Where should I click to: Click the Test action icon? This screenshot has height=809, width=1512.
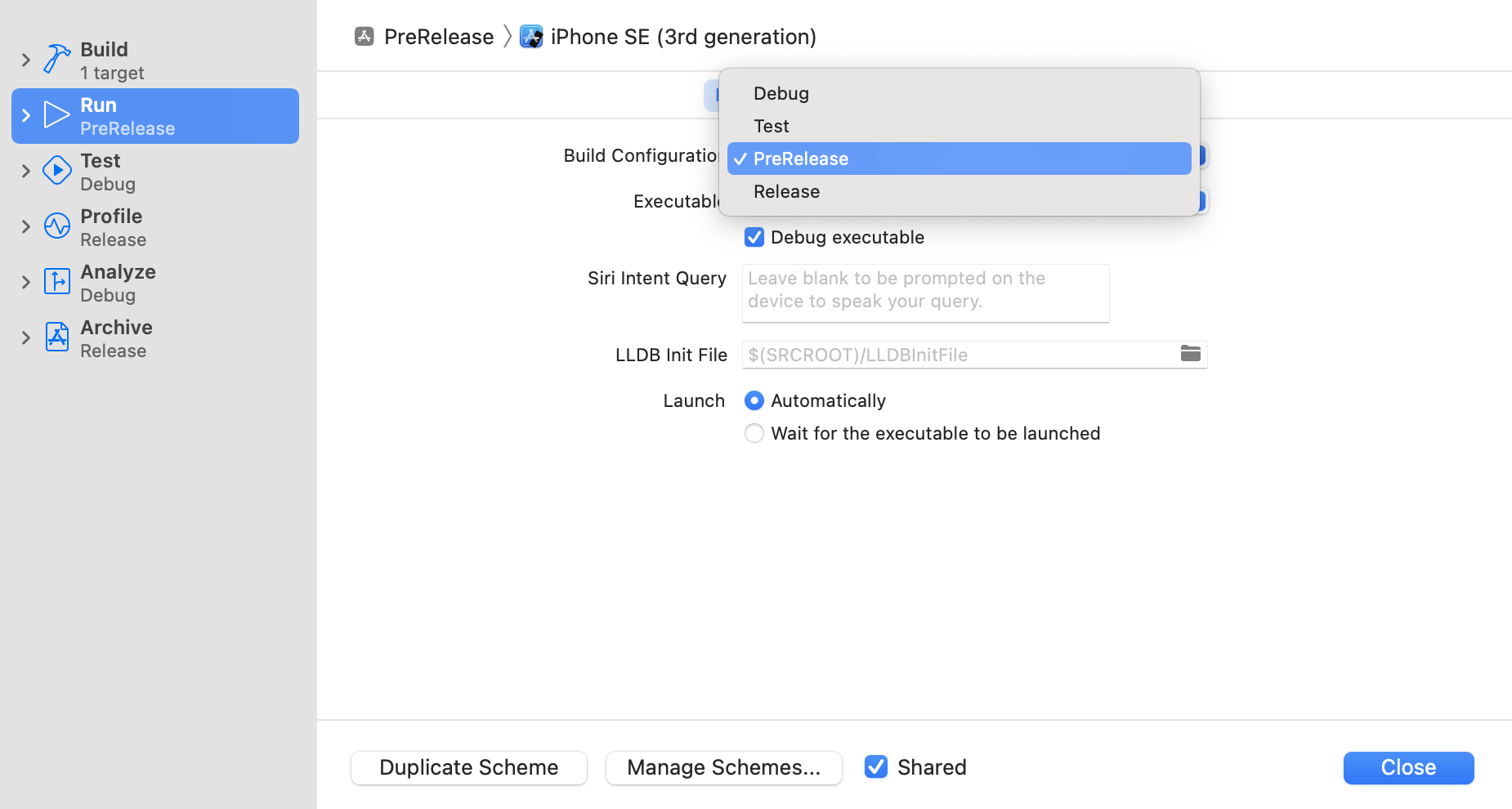pos(56,171)
